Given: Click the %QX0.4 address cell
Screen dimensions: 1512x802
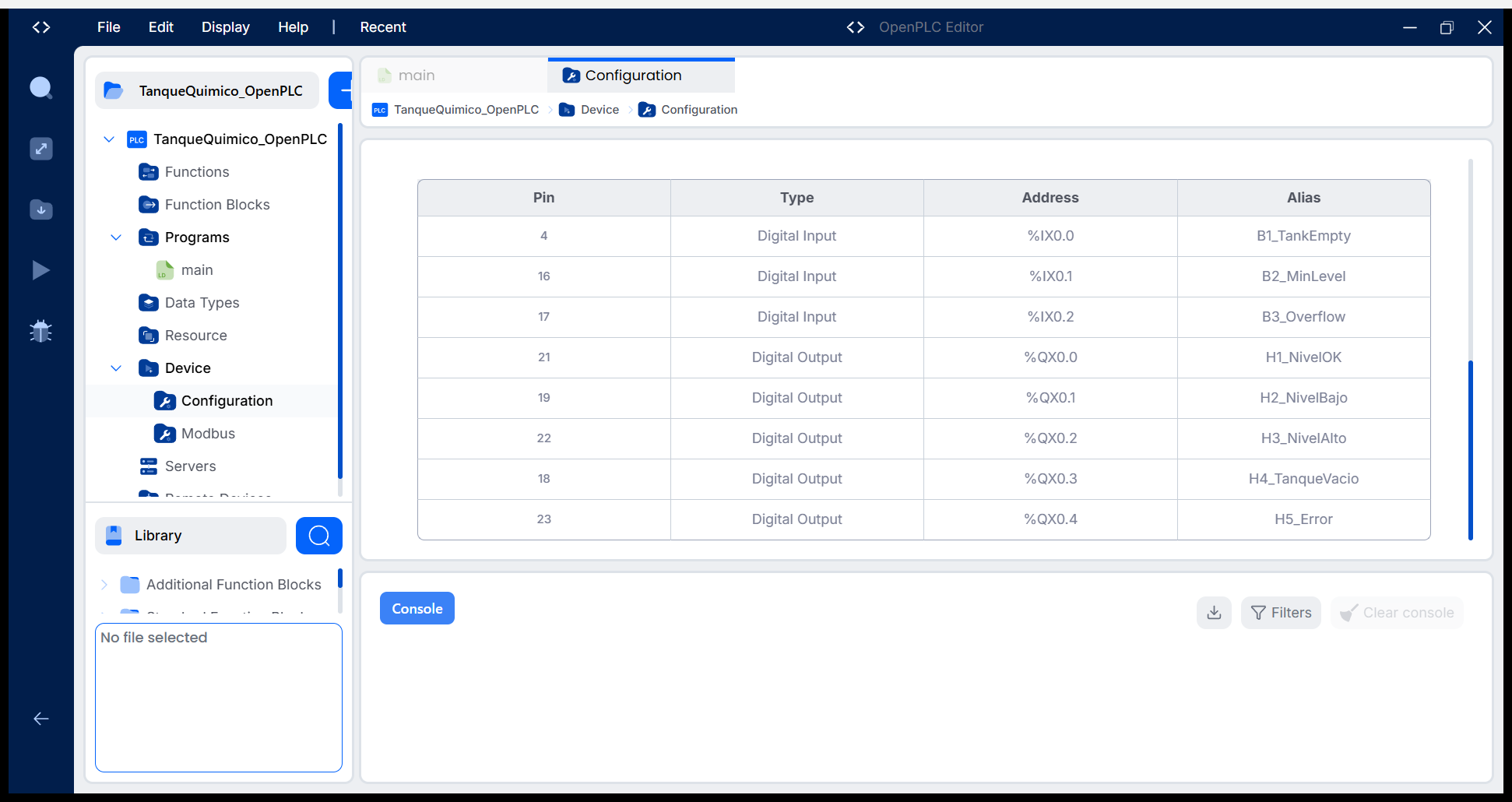Looking at the screenshot, I should point(1050,519).
